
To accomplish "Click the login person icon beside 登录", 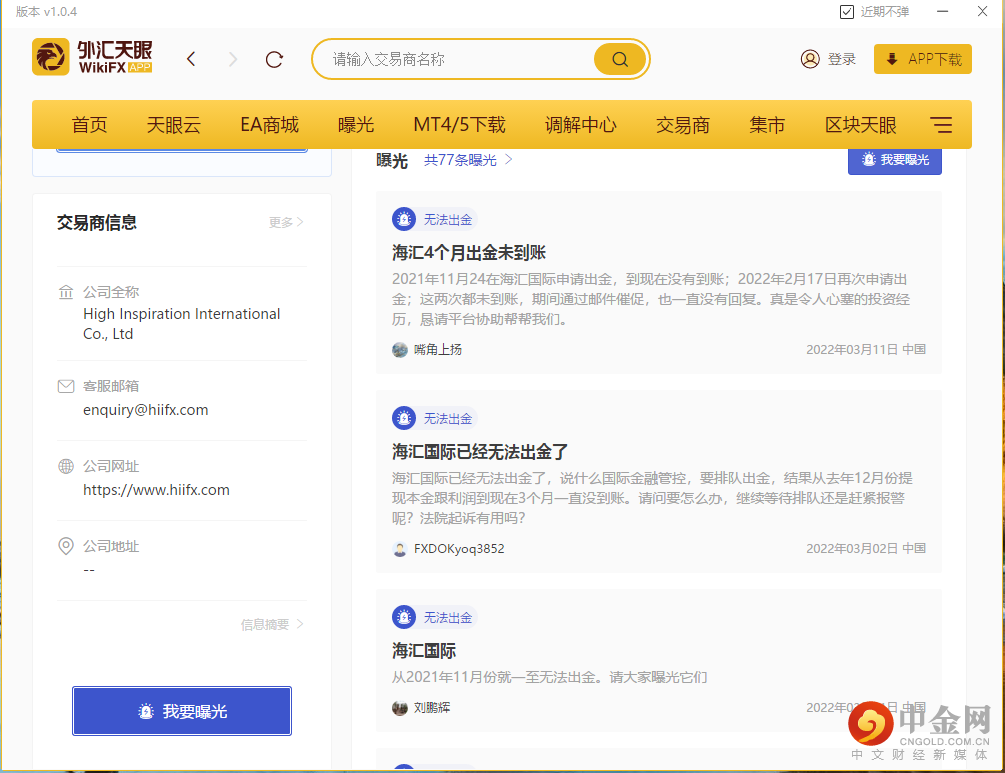I will (809, 58).
